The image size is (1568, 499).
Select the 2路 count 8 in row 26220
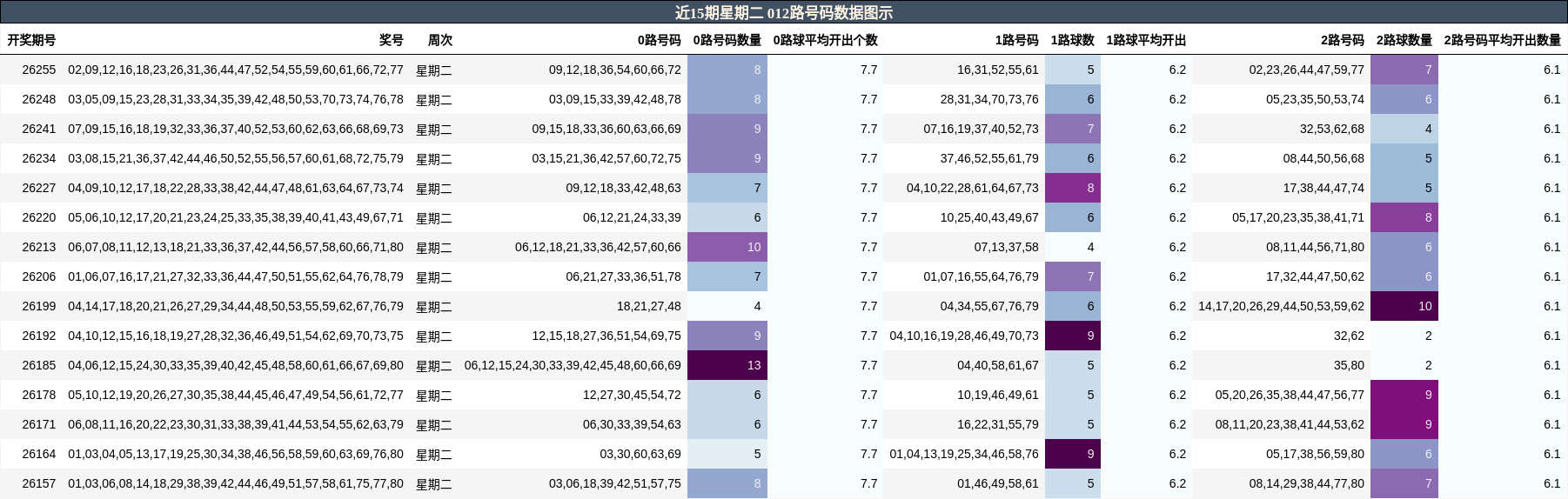(1404, 217)
